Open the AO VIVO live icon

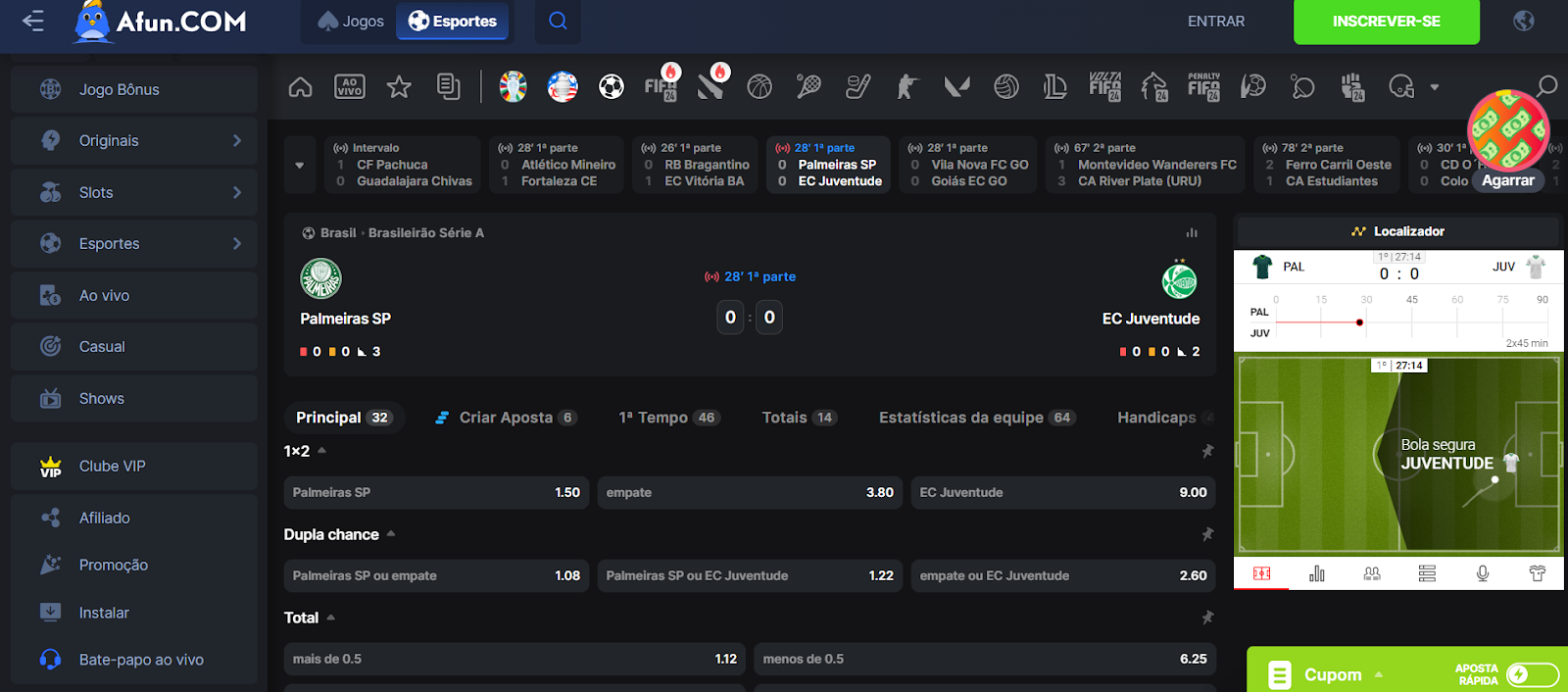[350, 87]
